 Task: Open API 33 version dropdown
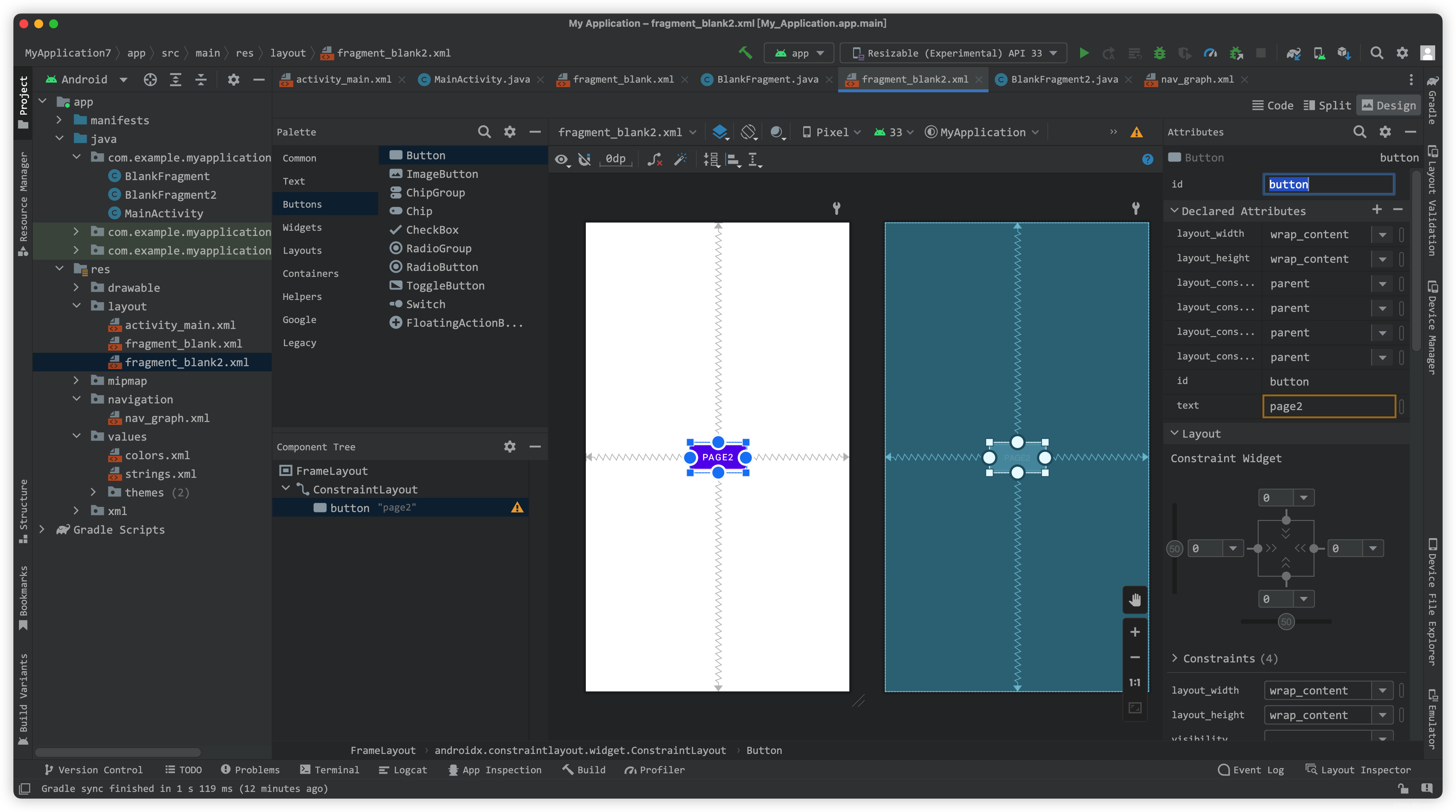tap(894, 132)
